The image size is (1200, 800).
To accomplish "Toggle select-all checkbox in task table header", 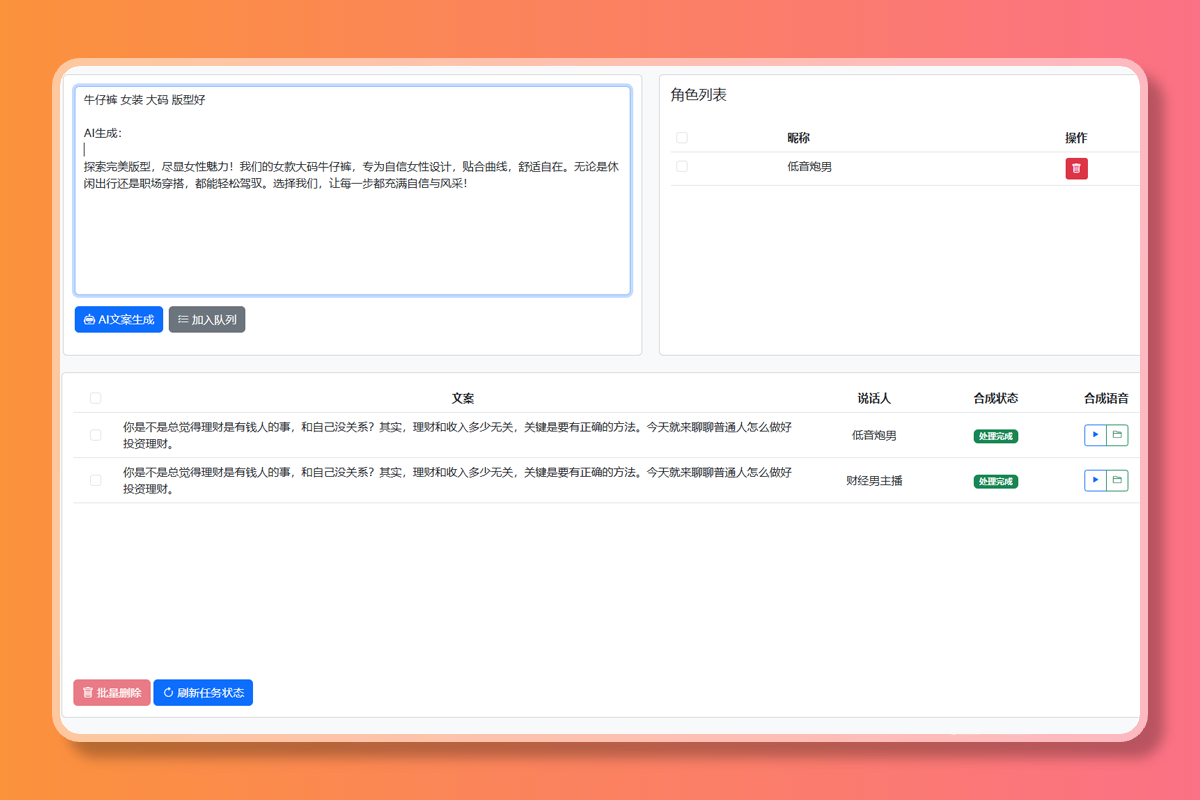I will click(96, 398).
